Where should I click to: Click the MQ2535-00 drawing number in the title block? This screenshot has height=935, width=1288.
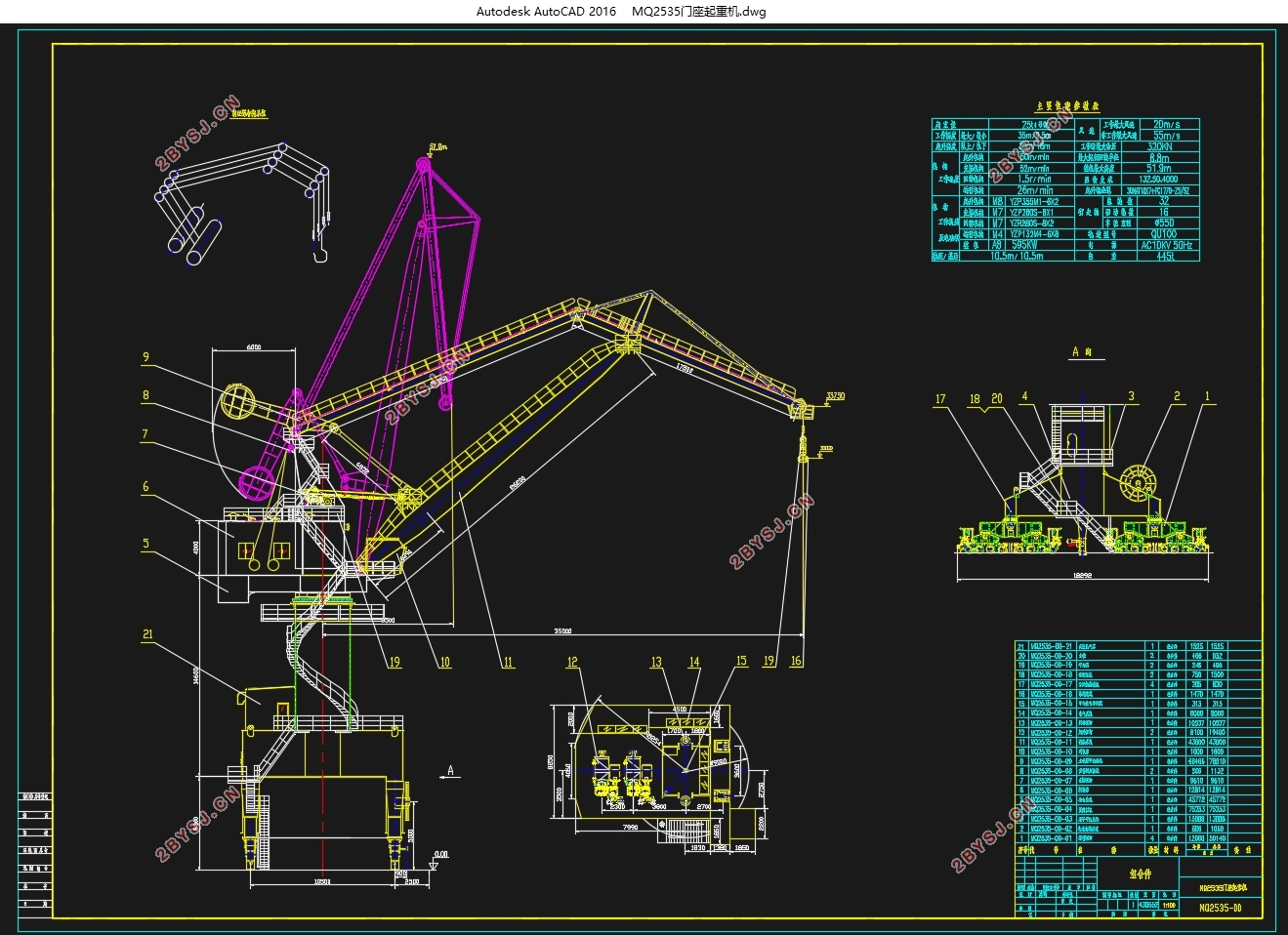pos(1219,908)
